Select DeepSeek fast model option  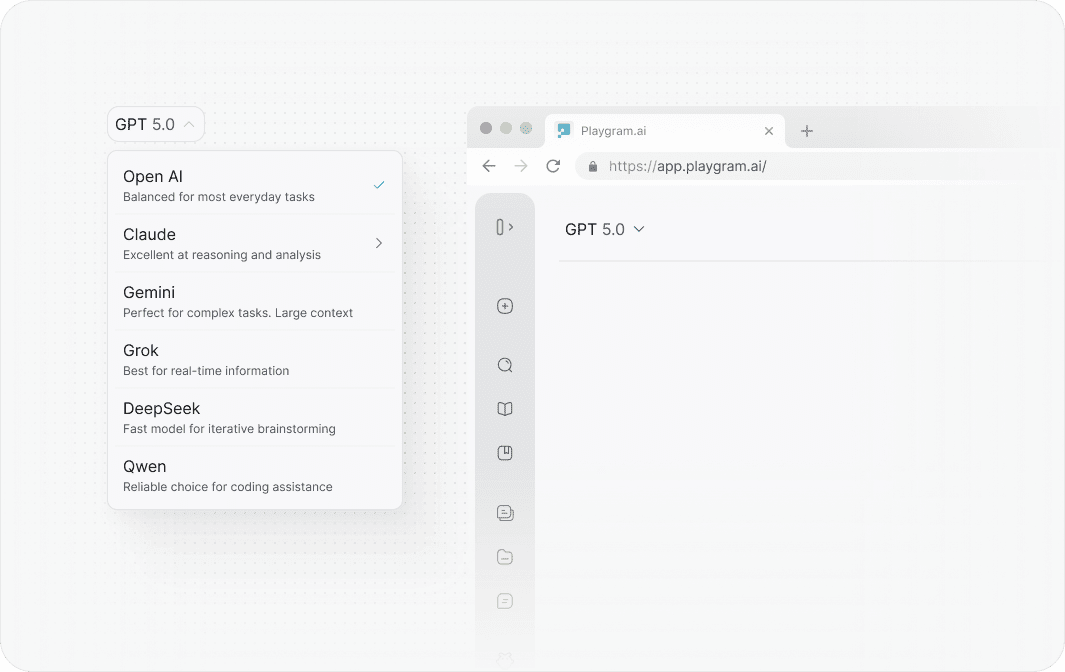(x=254, y=417)
